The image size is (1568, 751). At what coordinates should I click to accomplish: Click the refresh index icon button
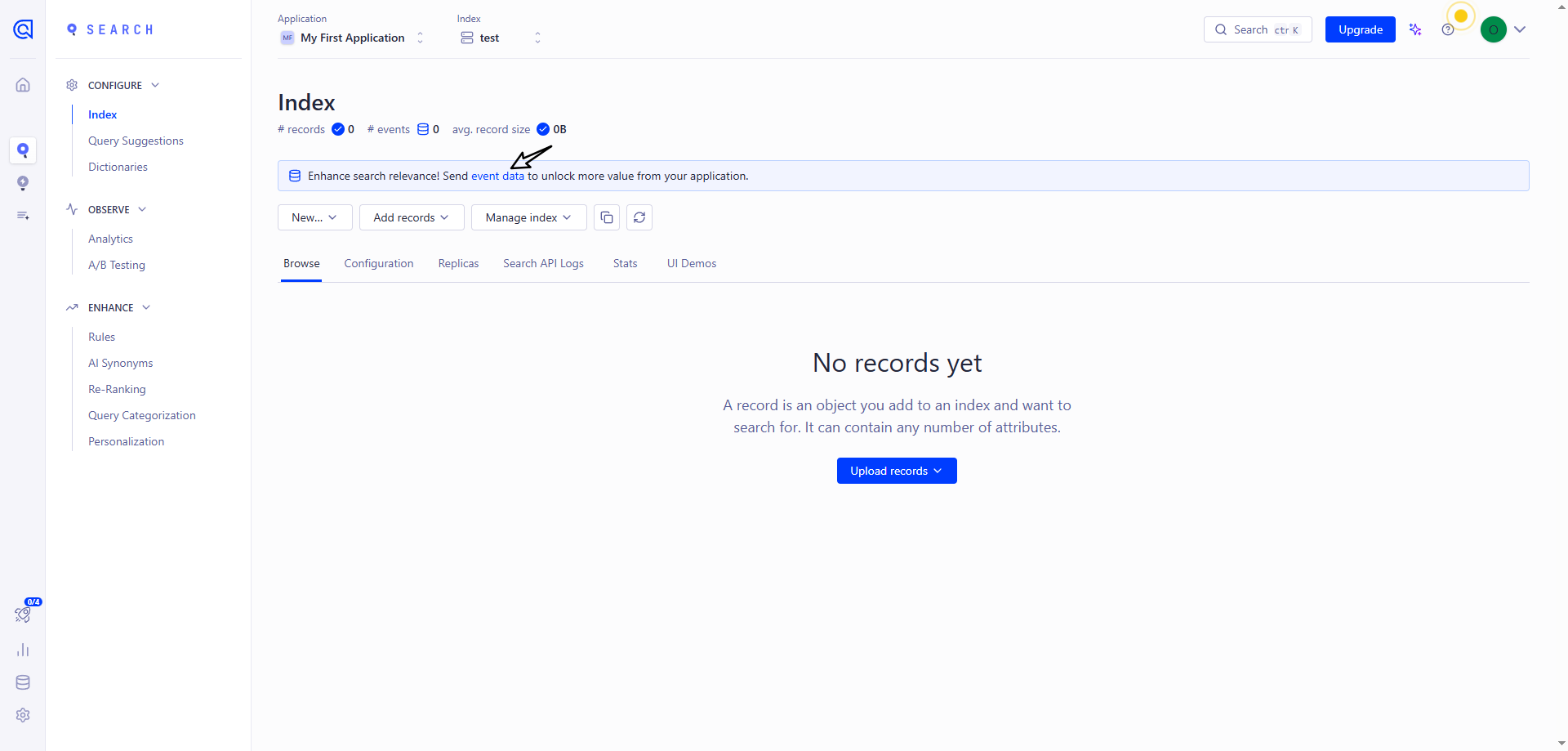(639, 217)
